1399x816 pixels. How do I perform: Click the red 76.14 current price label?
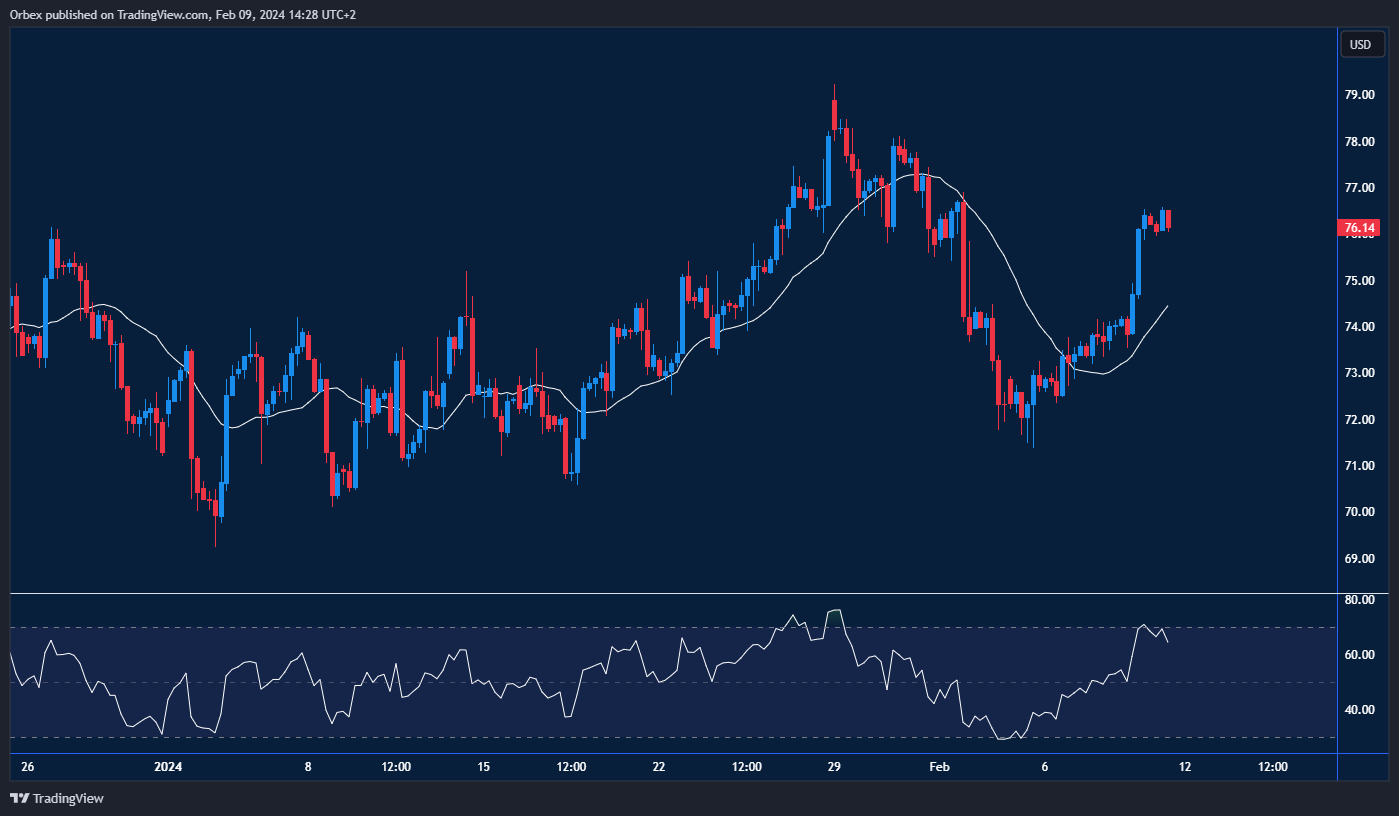click(x=1359, y=229)
